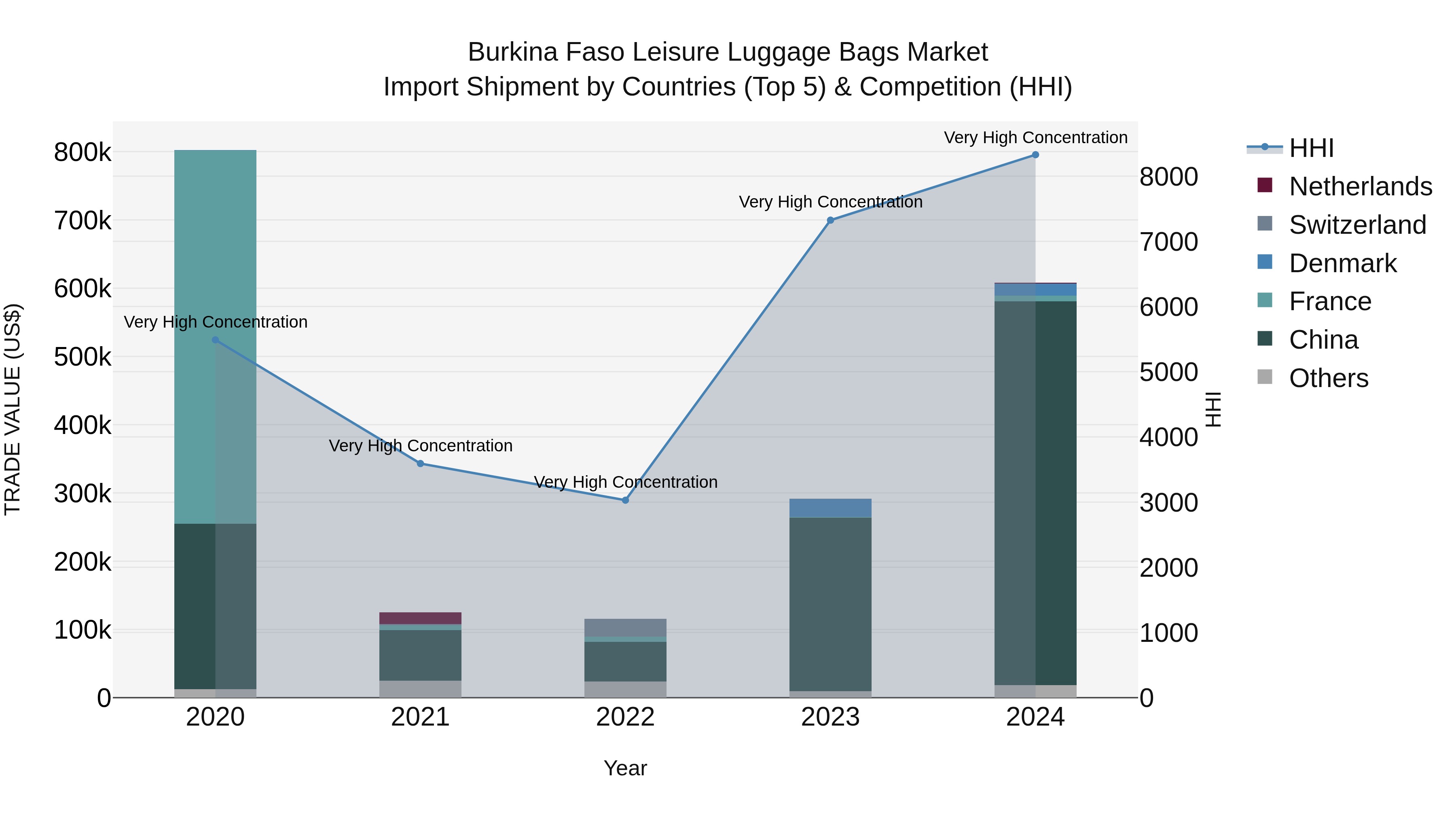The height and width of the screenshot is (819, 1456).
Task: Click the China legend color swatch
Action: click(x=1265, y=339)
